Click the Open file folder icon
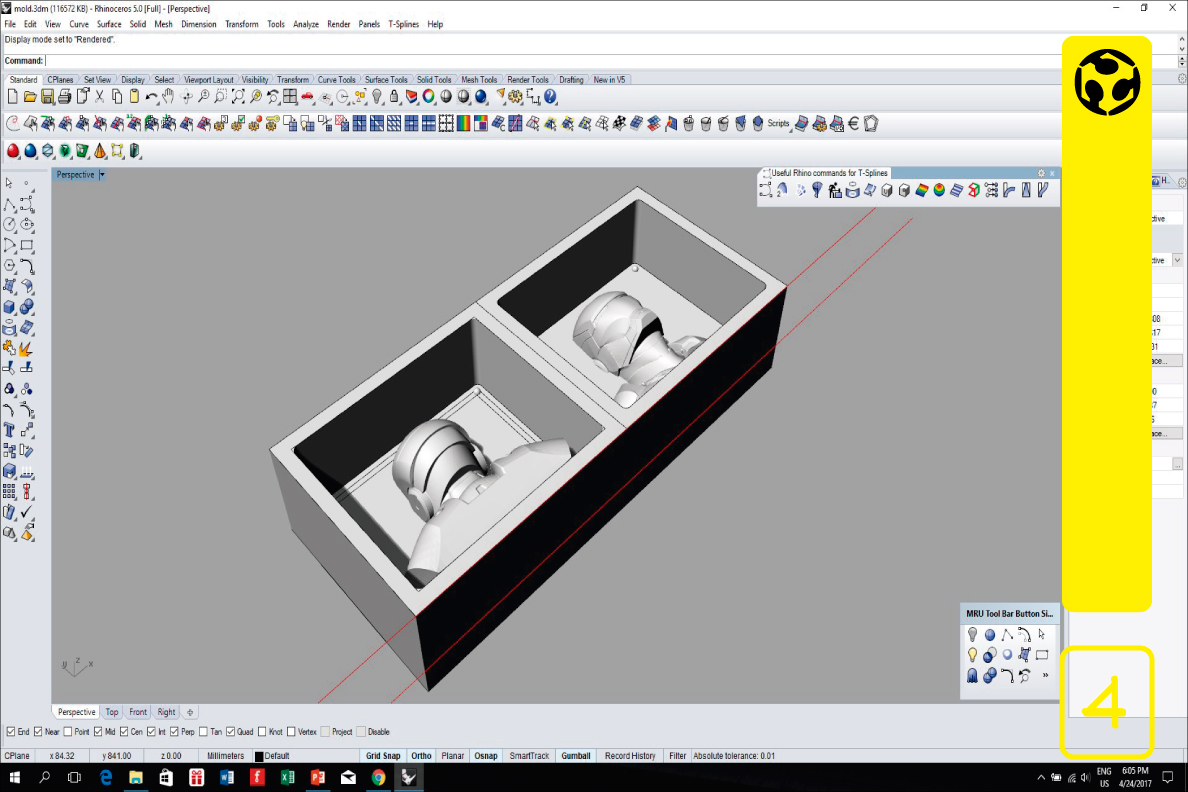1188x792 pixels. 30,97
